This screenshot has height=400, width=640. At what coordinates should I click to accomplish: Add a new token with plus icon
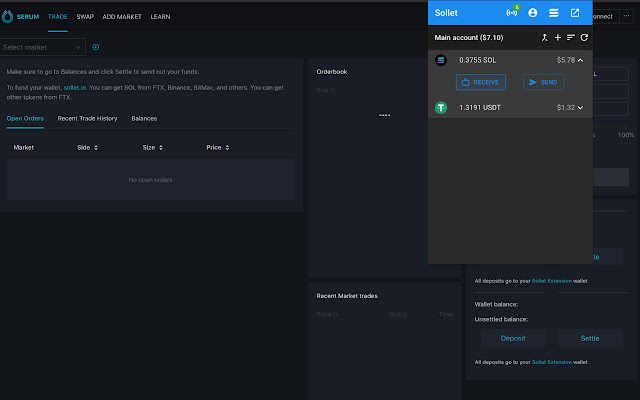tap(558, 37)
